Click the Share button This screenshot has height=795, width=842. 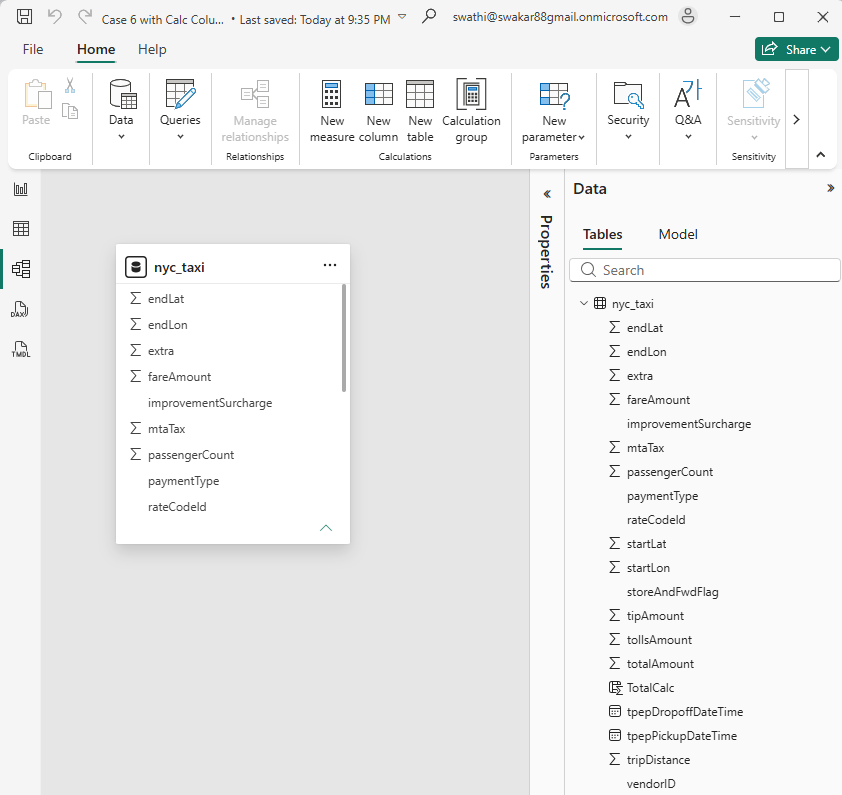tap(796, 49)
